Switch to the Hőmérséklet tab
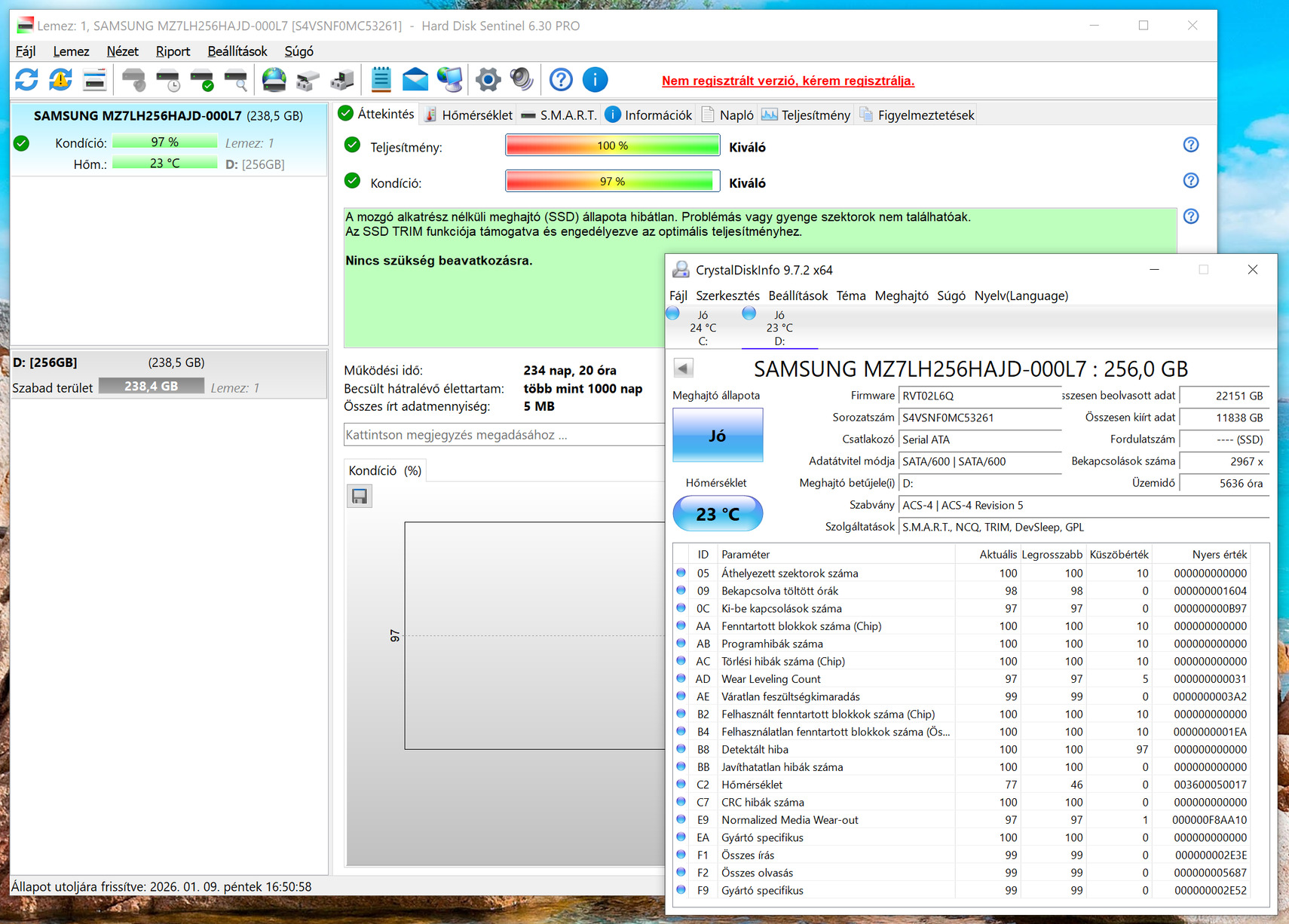Image resolution: width=1289 pixels, height=924 pixels. pos(468,115)
